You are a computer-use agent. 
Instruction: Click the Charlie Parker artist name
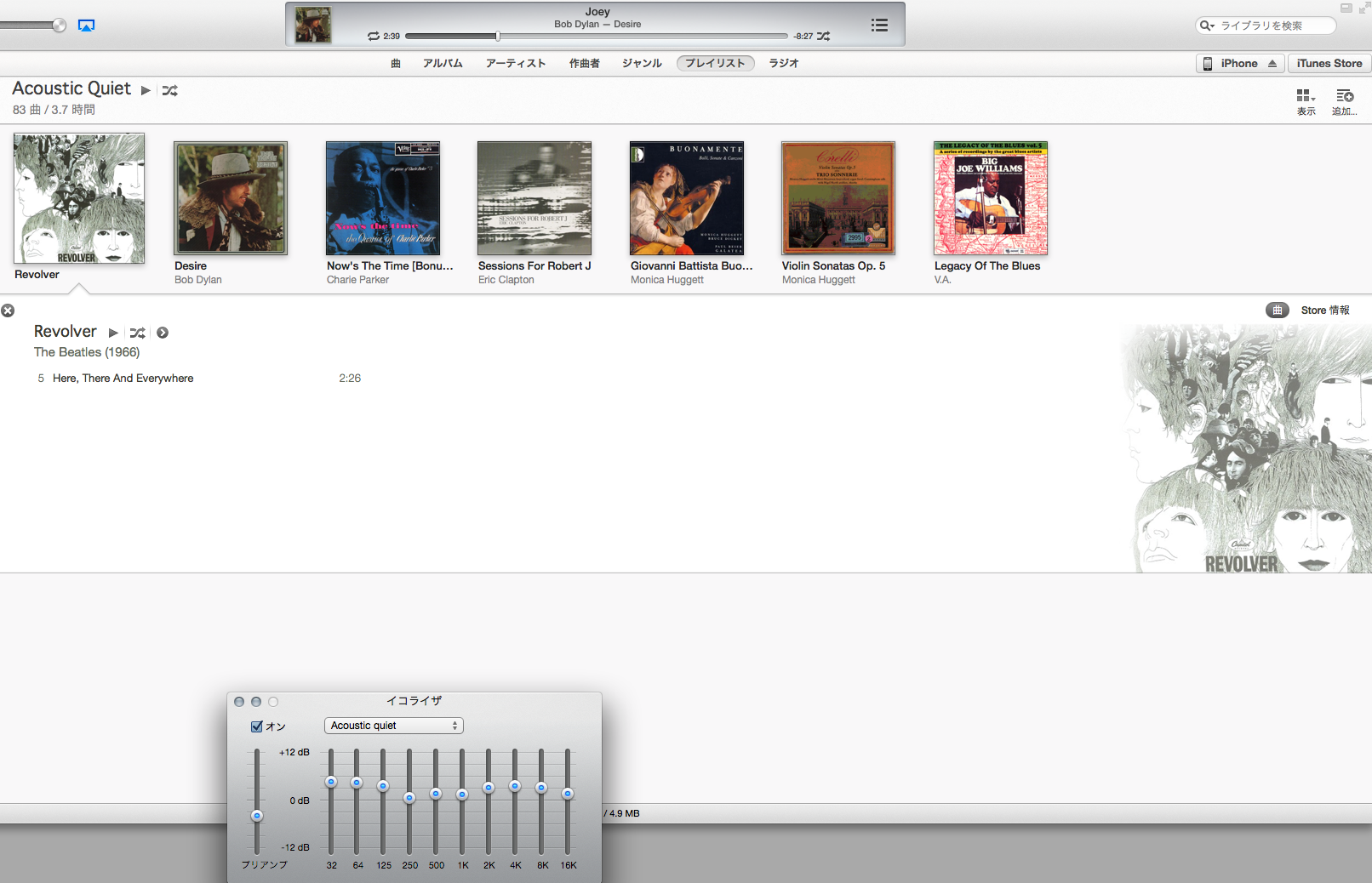point(357,280)
